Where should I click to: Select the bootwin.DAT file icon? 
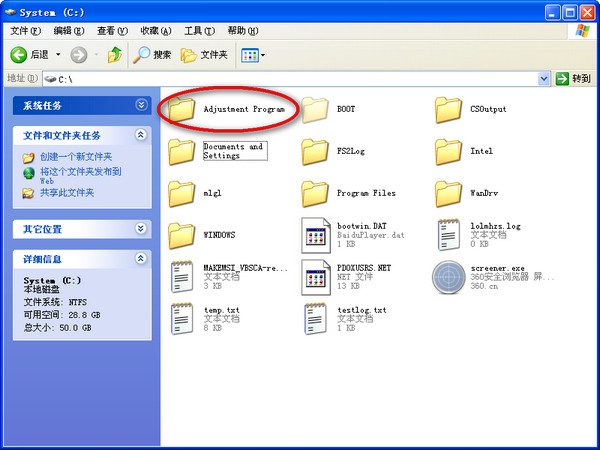pyautogui.click(x=317, y=233)
